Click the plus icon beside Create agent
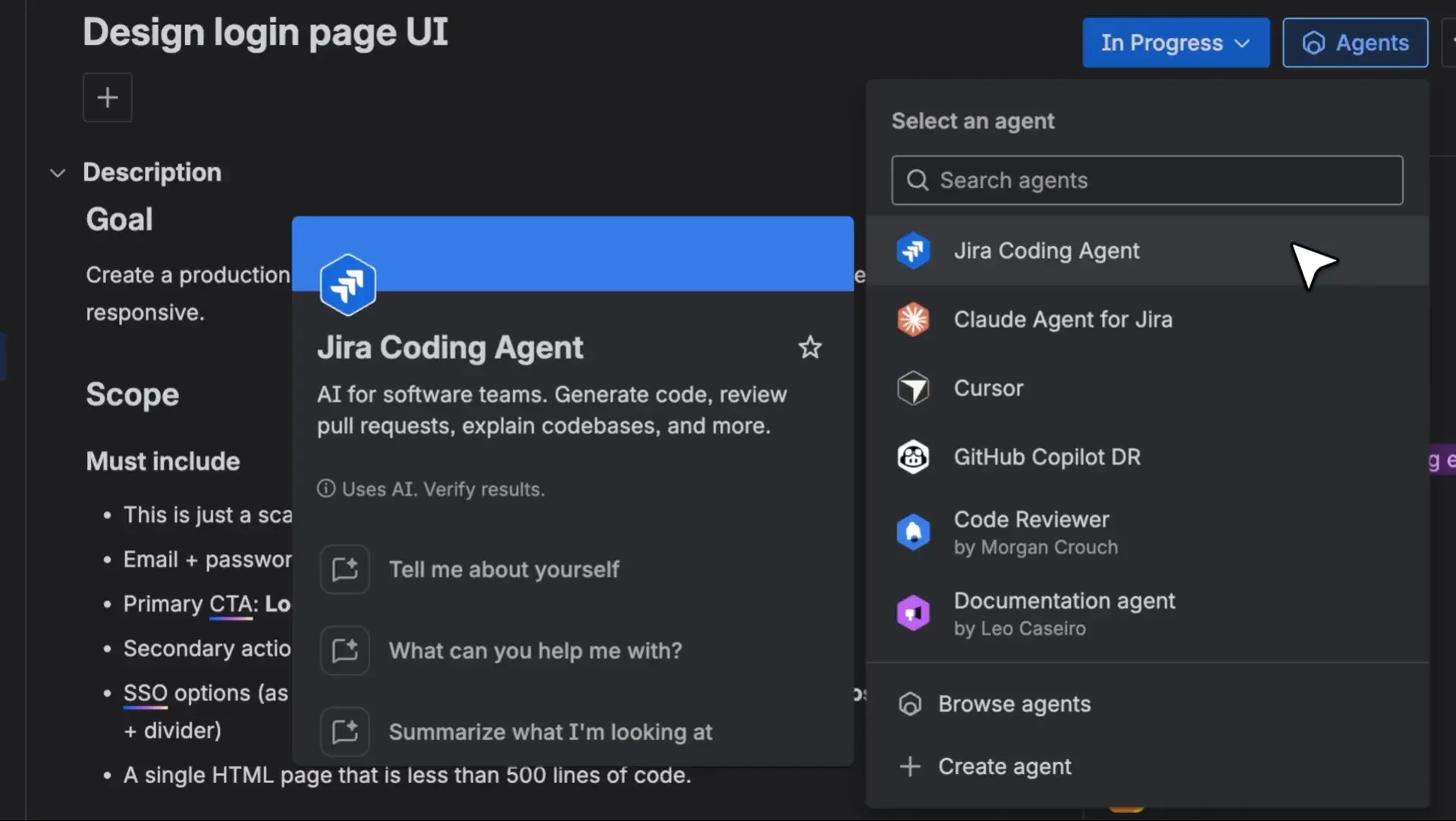Viewport: 1456px width, 821px height. coord(910,766)
